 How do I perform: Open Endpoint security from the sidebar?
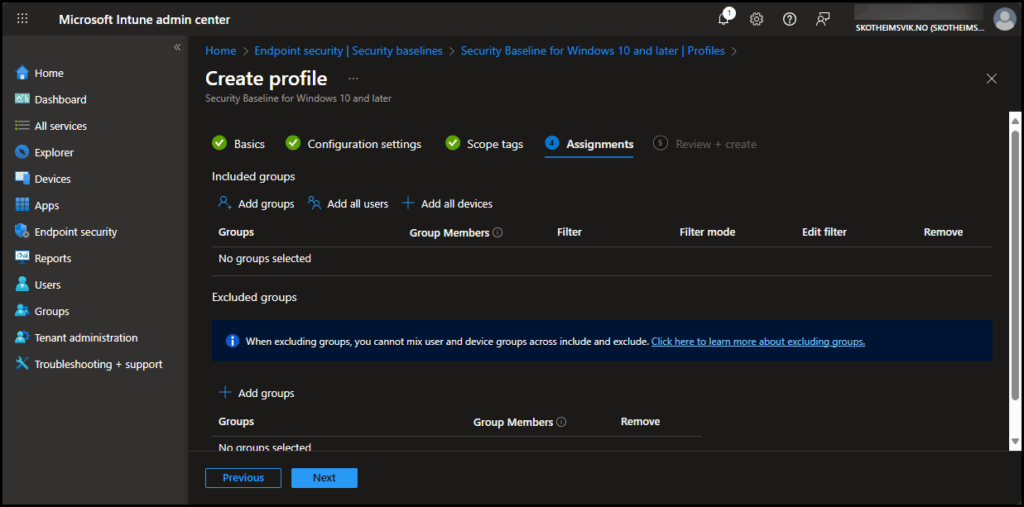click(76, 232)
